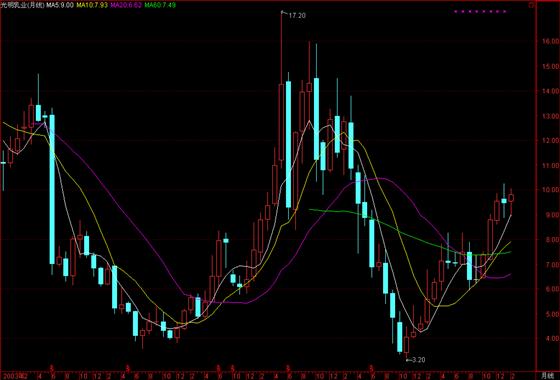Click the red event marker below tallest cyan candle
This screenshot has height=380, width=560.
click(x=288, y=368)
